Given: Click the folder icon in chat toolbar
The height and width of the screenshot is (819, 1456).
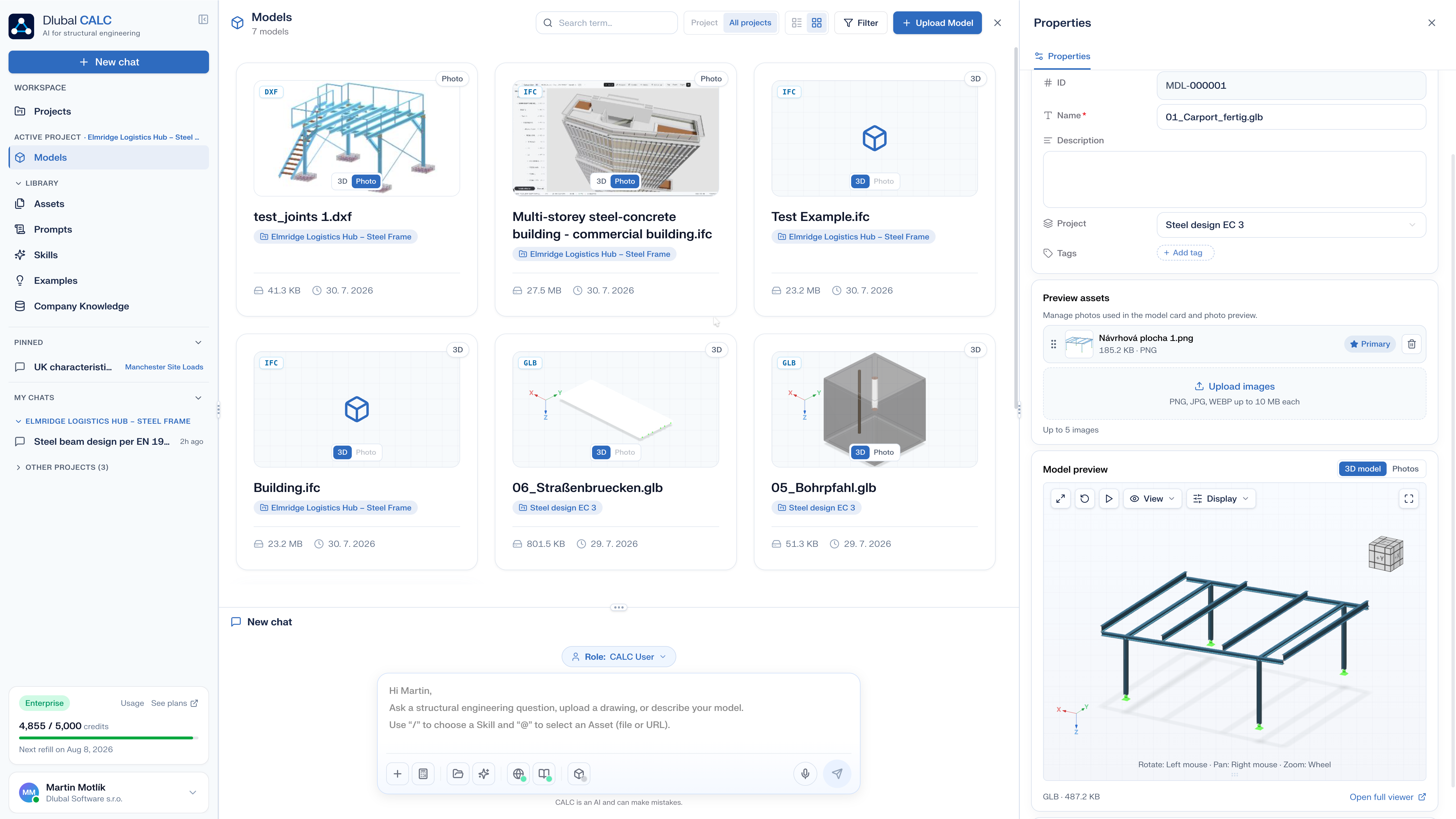Looking at the screenshot, I should click(x=458, y=774).
